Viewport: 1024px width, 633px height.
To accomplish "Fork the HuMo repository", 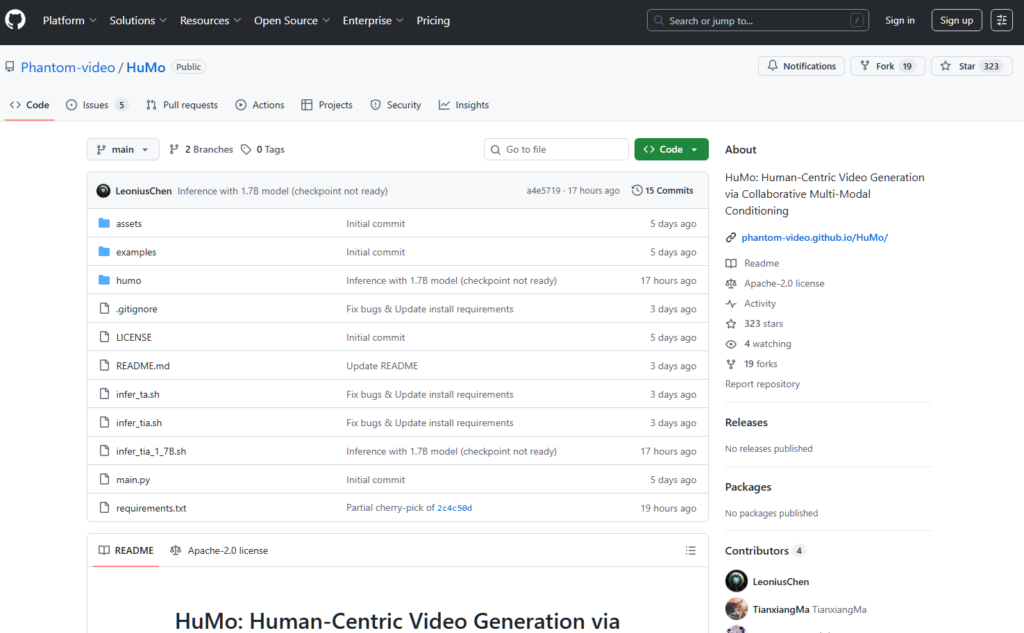I will point(888,66).
